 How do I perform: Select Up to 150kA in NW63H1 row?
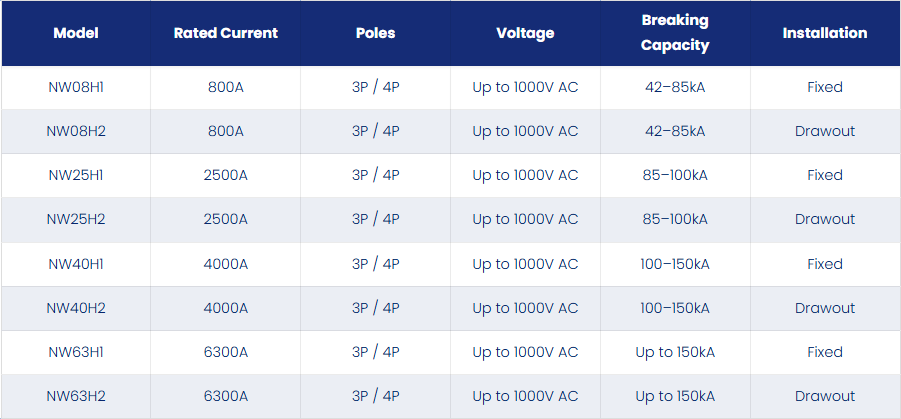pos(675,352)
